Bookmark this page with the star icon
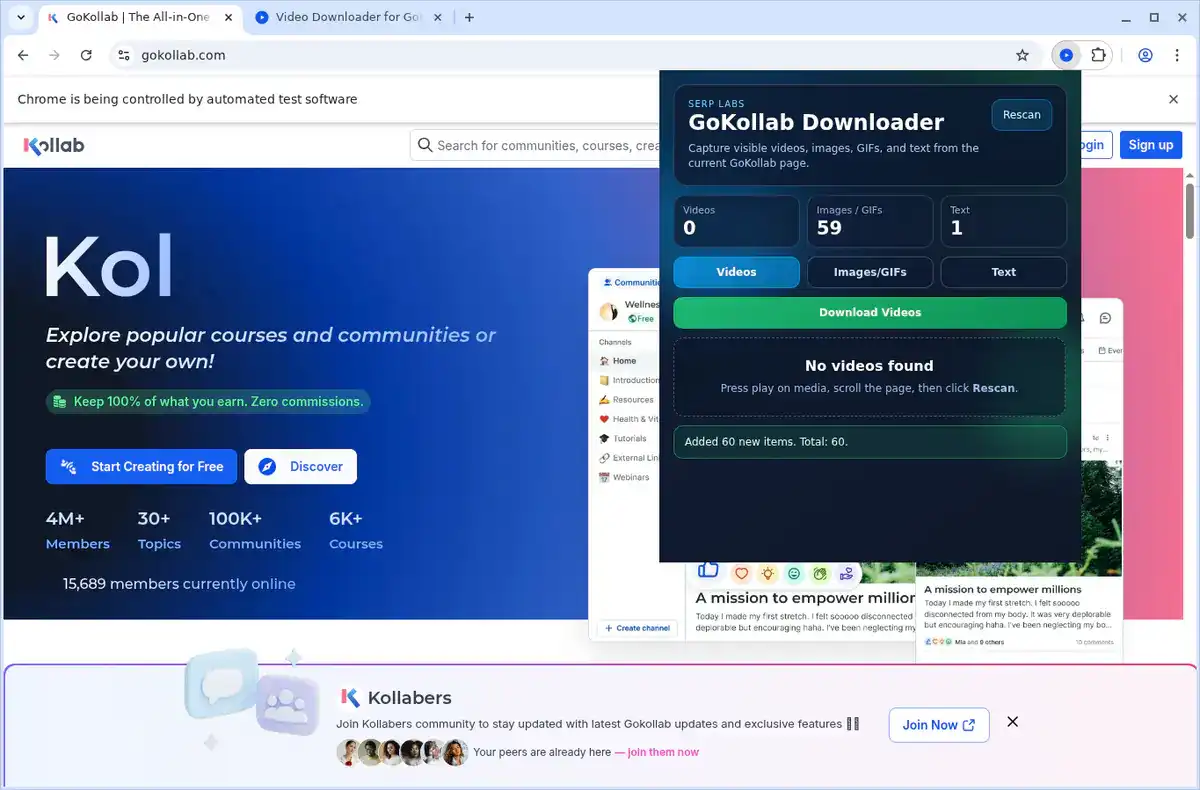 point(1022,56)
